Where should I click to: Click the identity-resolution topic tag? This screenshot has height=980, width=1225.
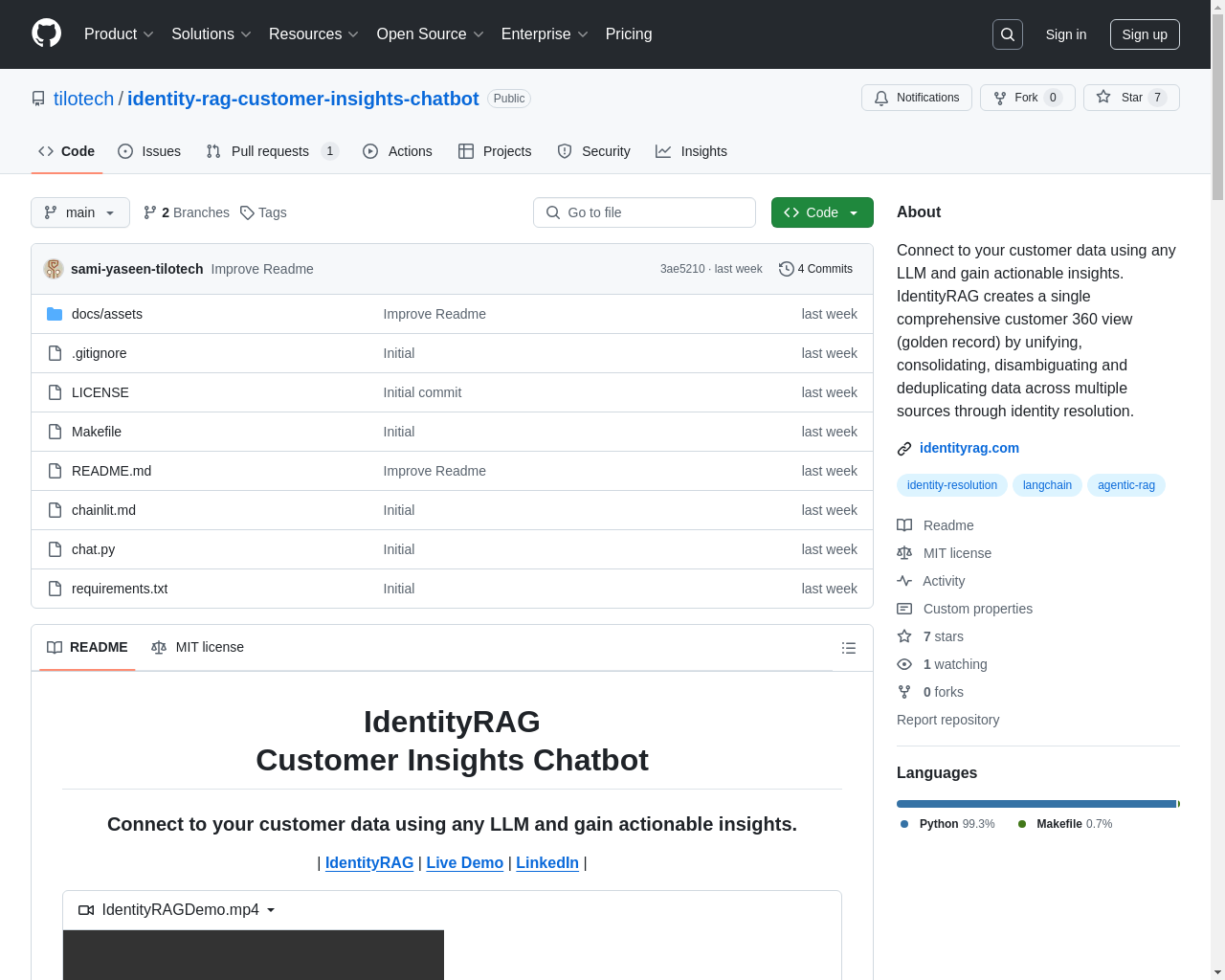pyautogui.click(x=952, y=485)
